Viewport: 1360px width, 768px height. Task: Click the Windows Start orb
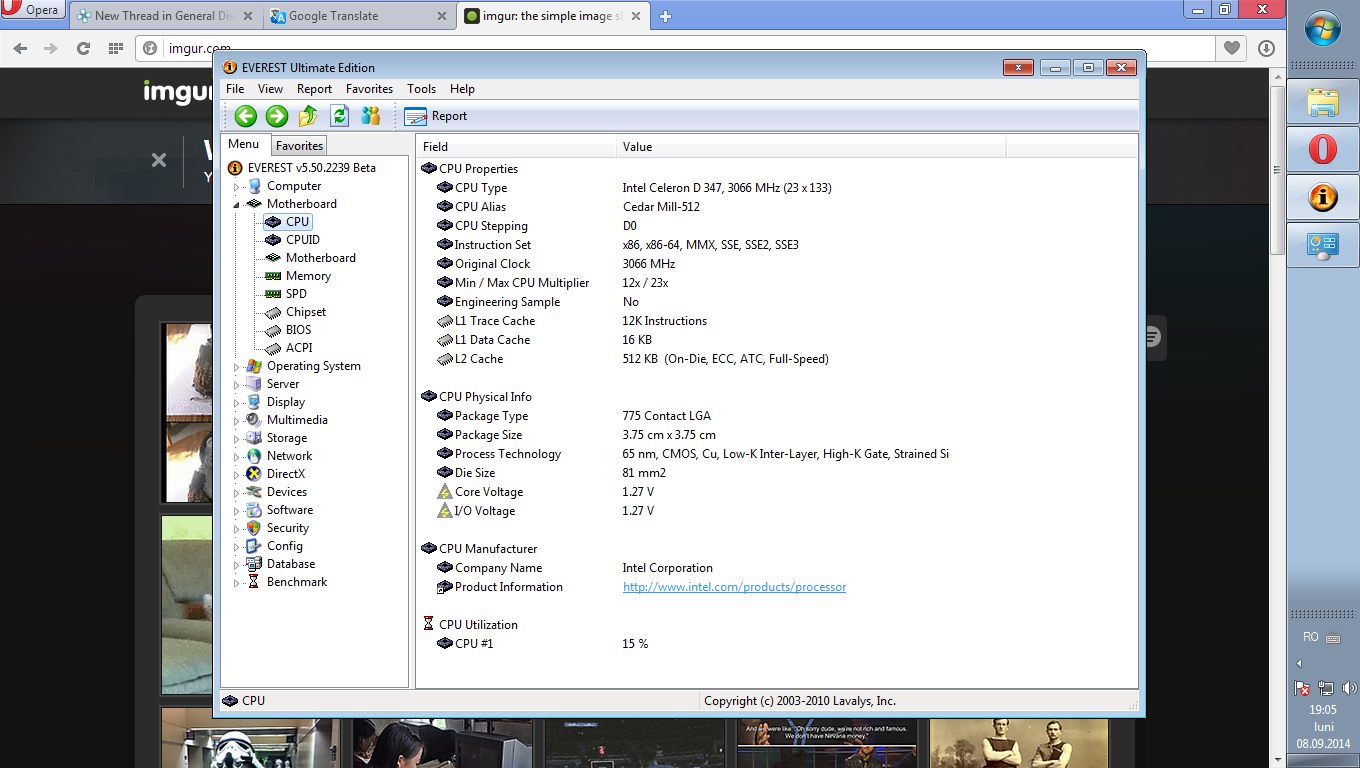coord(1322,28)
